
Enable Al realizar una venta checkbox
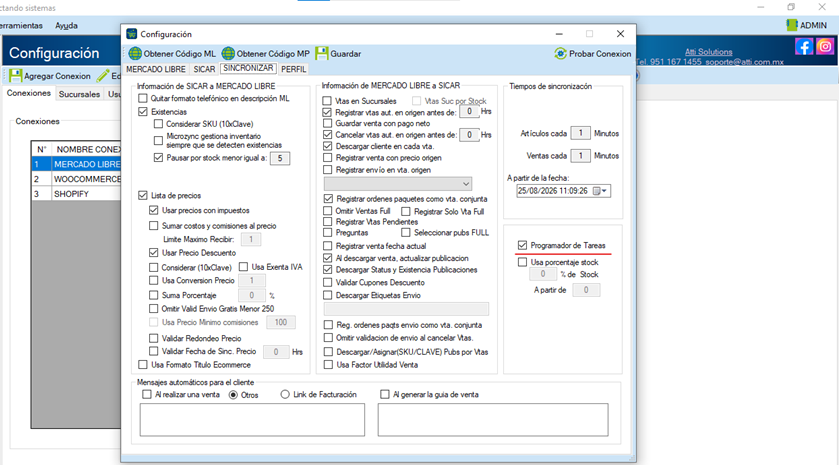147,394
